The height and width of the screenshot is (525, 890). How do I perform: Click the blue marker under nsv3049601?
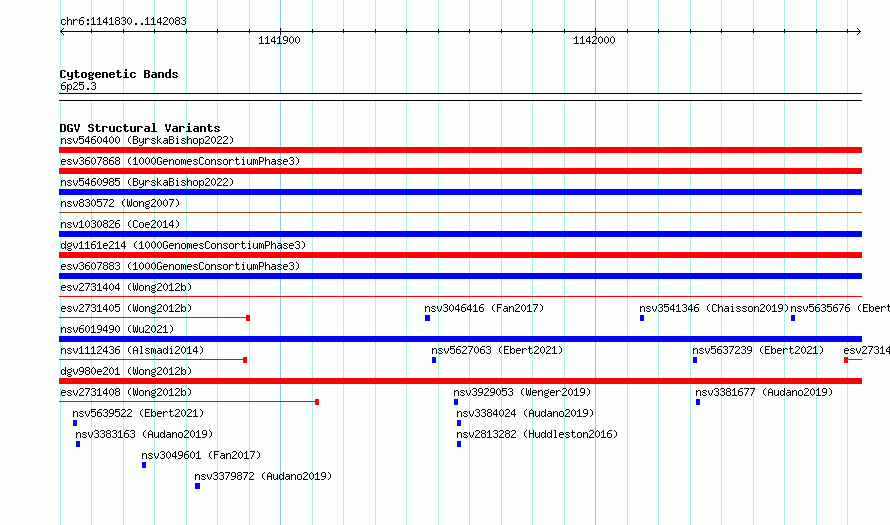[x=144, y=465]
